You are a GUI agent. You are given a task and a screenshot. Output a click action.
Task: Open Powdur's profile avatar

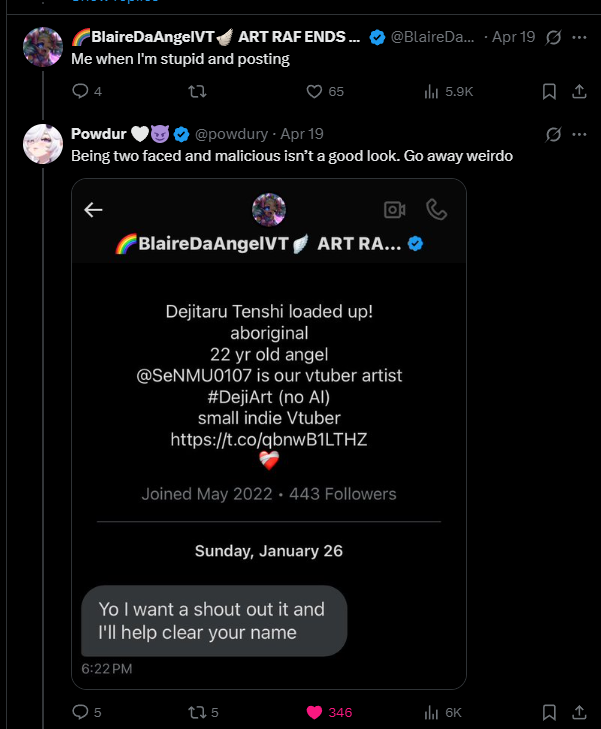(x=43, y=144)
